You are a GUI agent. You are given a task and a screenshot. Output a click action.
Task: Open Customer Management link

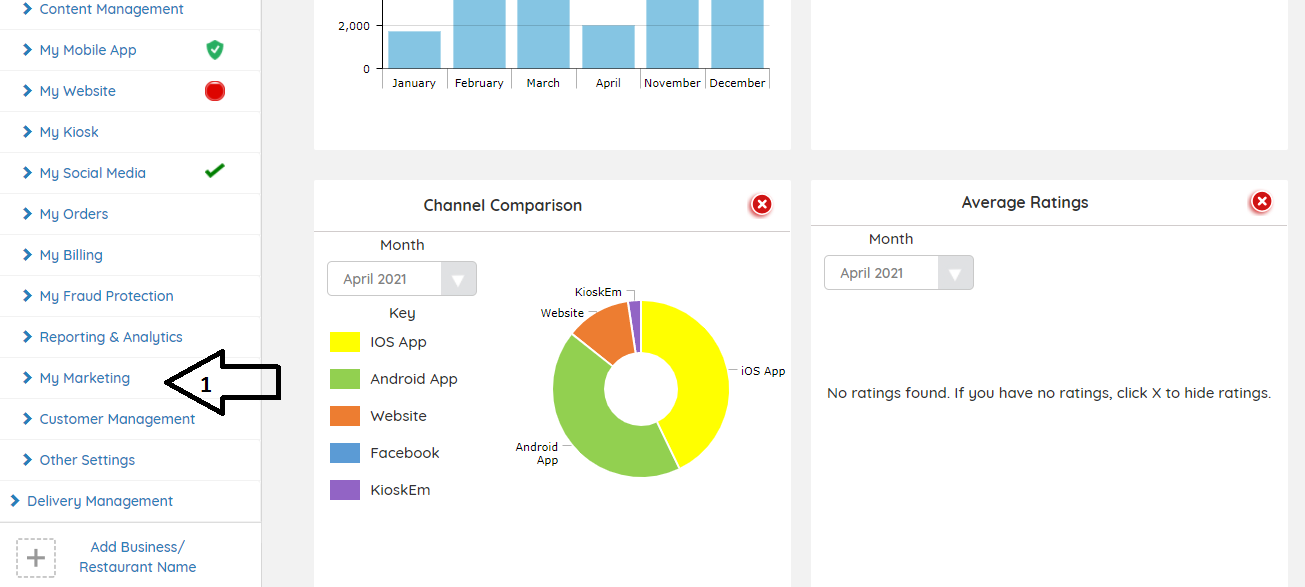click(x=117, y=419)
